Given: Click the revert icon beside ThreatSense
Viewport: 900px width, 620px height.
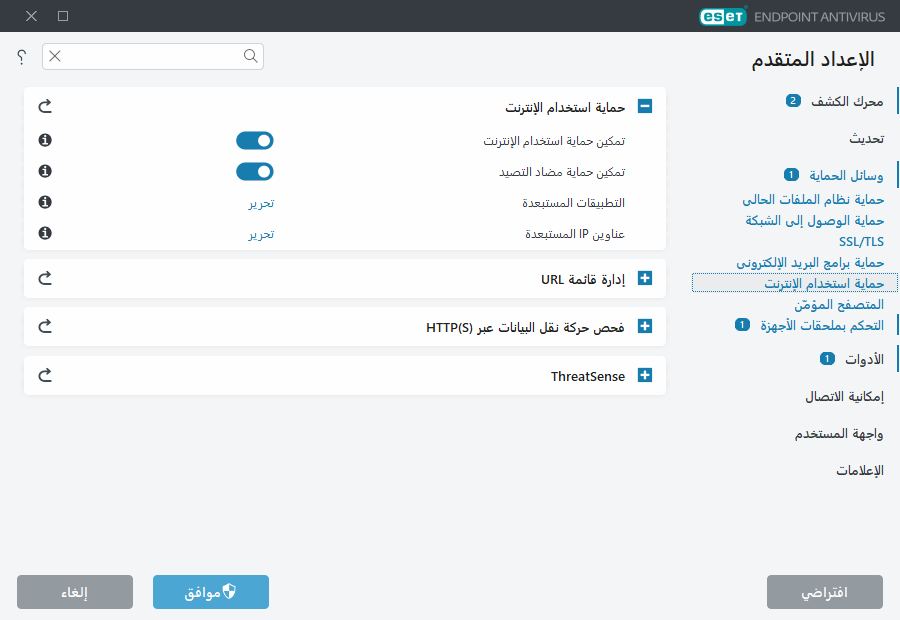Looking at the screenshot, I should pyautogui.click(x=44, y=374).
